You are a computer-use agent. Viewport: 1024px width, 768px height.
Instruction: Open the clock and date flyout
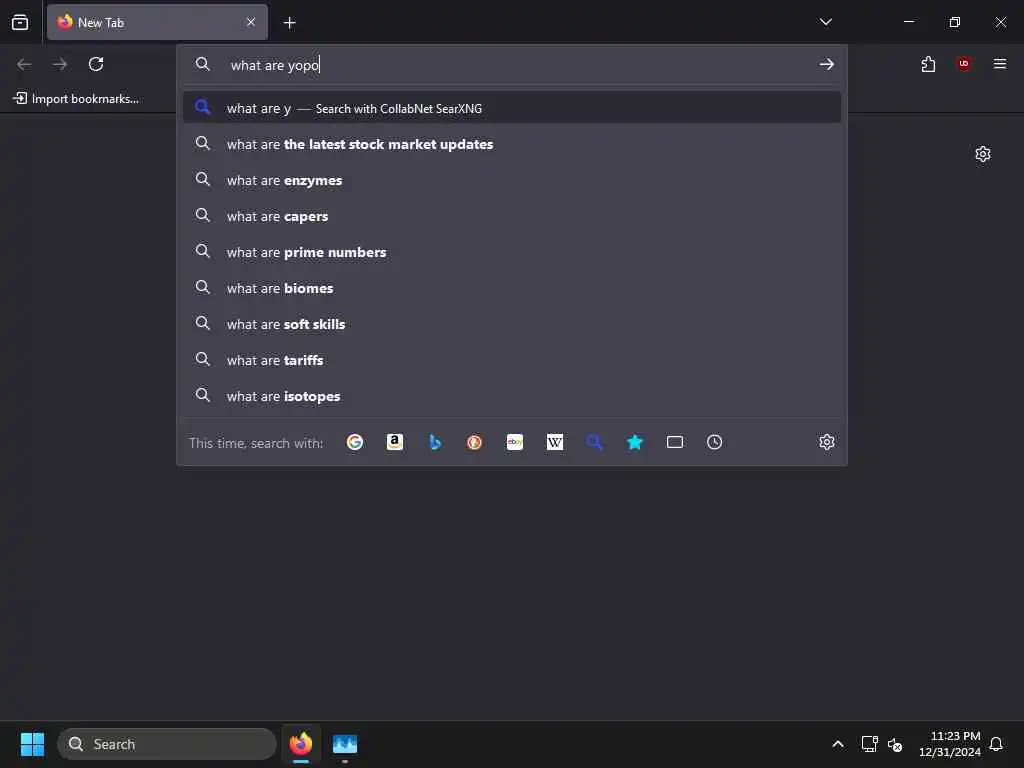(950, 744)
